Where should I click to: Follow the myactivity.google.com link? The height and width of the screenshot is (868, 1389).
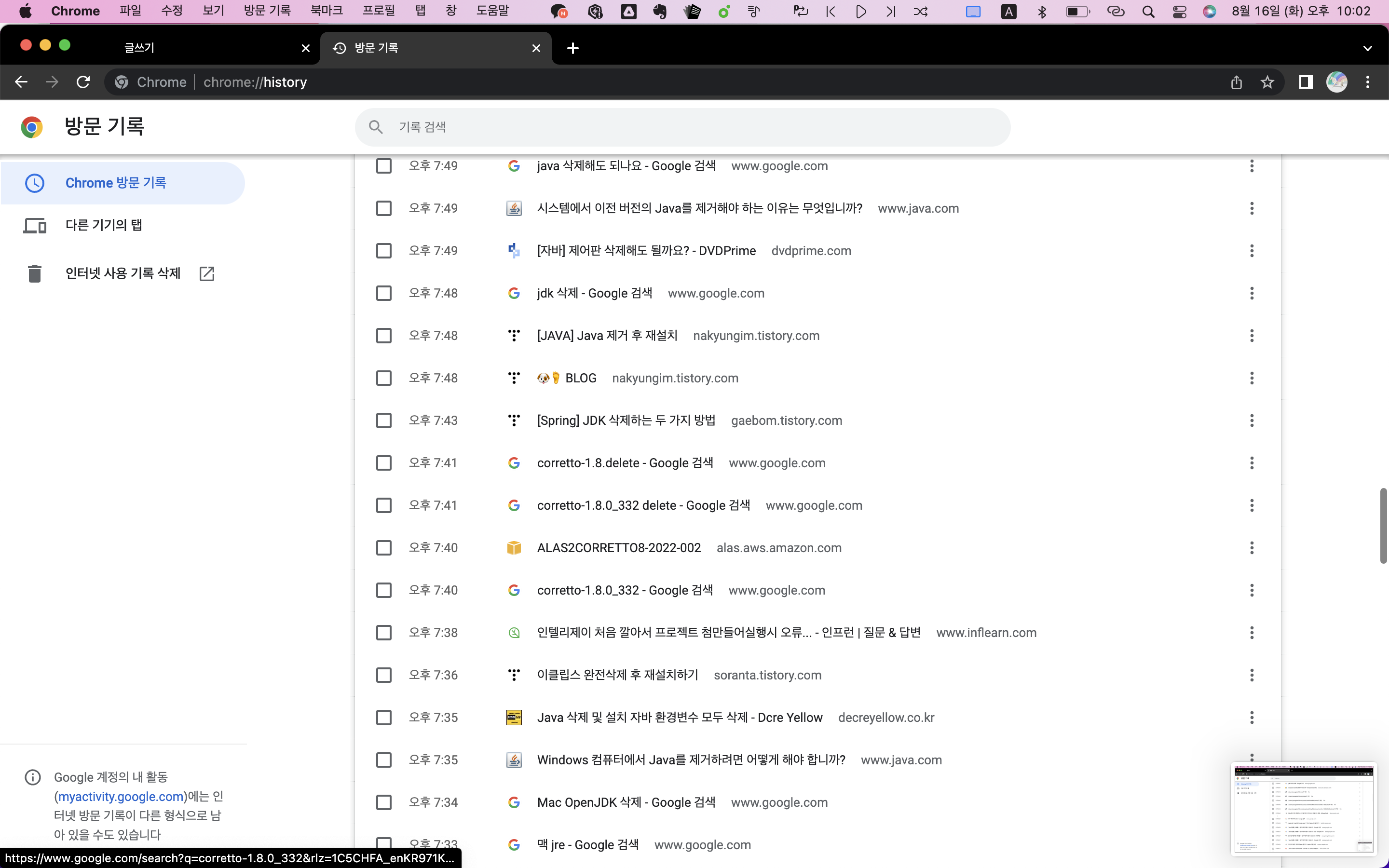pyautogui.click(x=121, y=796)
